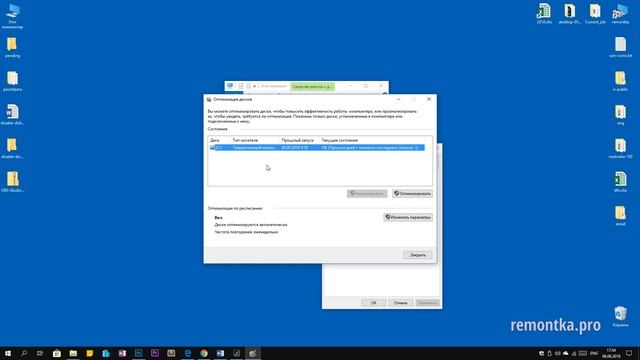Click the Explorer quick access toolbar dropdown arrow
Image resolution: width=640 pixels, height=360 pixels.
pyautogui.click(x=254, y=86)
